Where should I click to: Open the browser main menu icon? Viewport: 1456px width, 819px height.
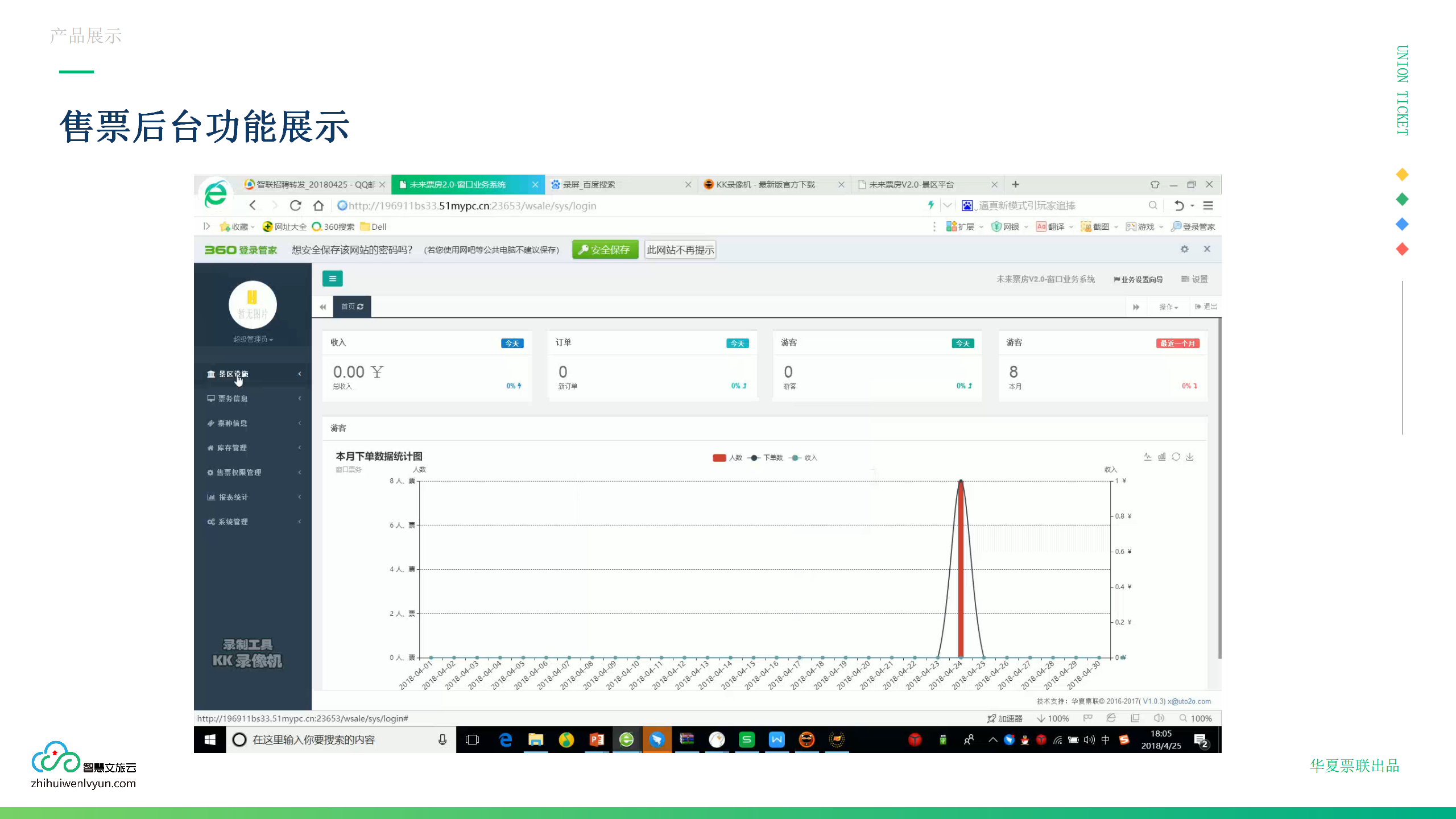(x=1209, y=205)
